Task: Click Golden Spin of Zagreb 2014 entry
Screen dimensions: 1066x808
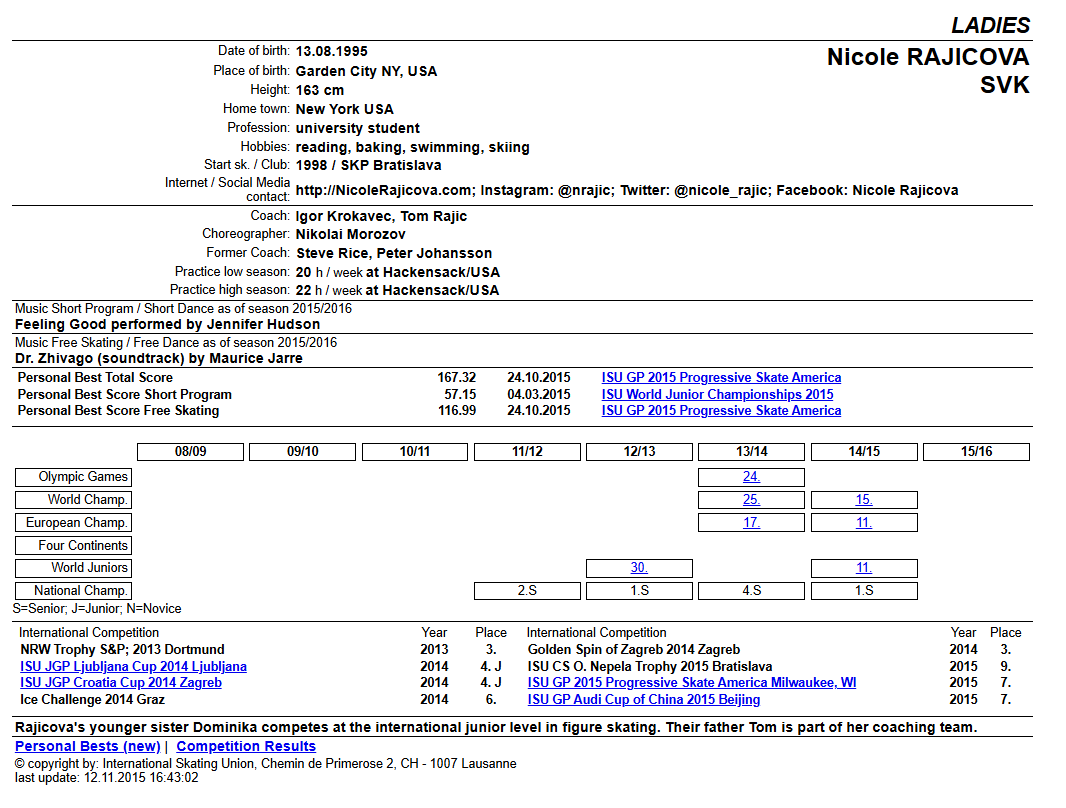Action: (x=634, y=650)
